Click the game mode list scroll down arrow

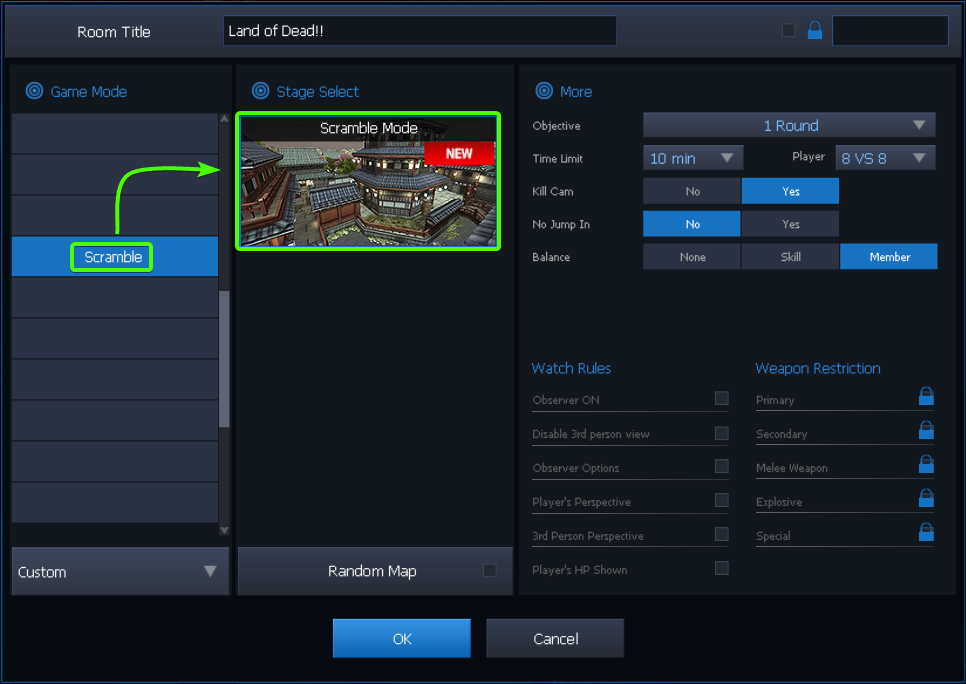(x=224, y=530)
